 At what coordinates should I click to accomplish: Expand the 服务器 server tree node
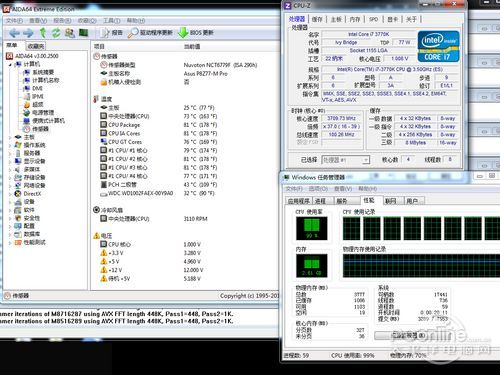click(x=10, y=153)
